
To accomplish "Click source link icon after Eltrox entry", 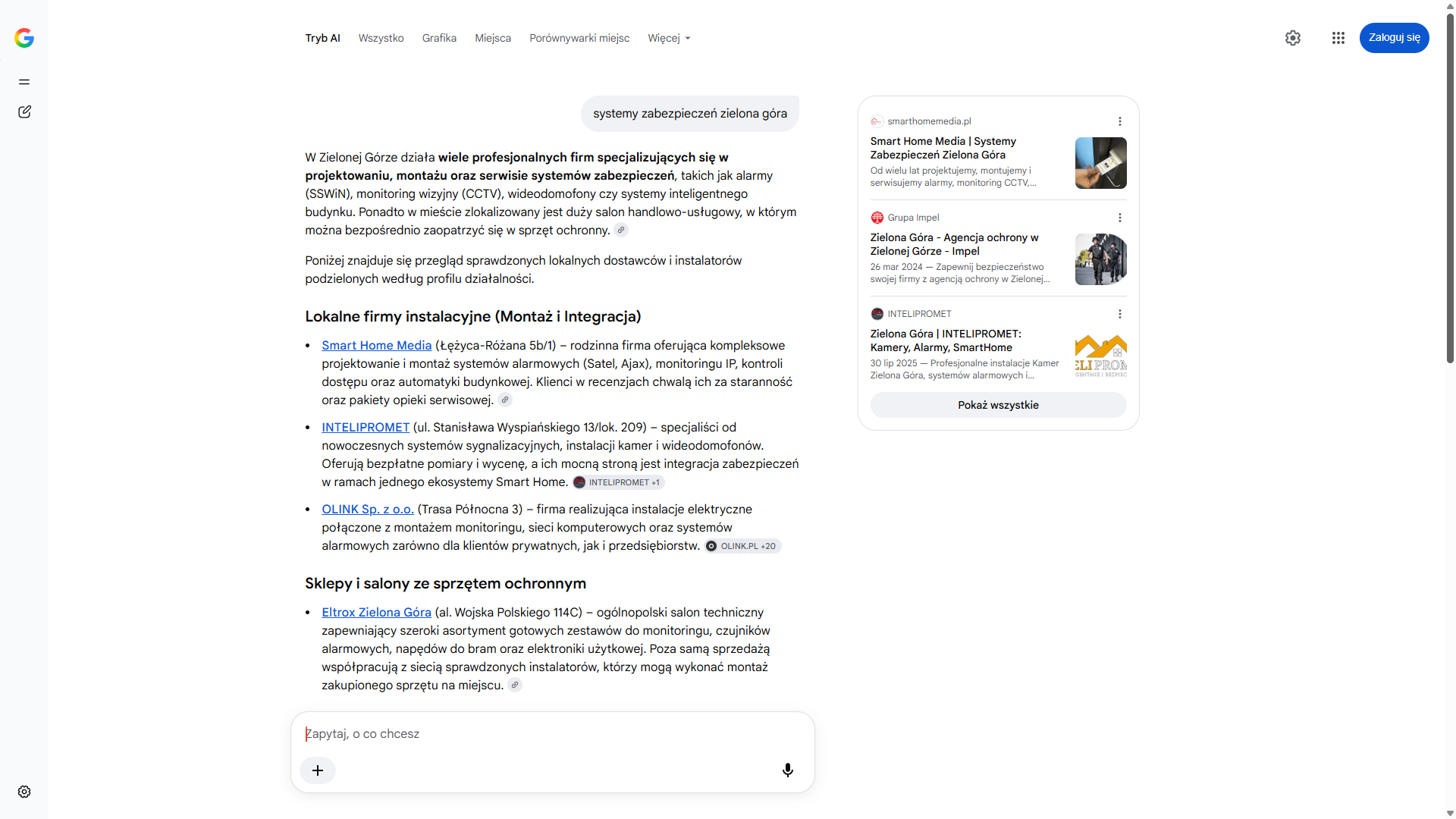I will pyautogui.click(x=515, y=686).
